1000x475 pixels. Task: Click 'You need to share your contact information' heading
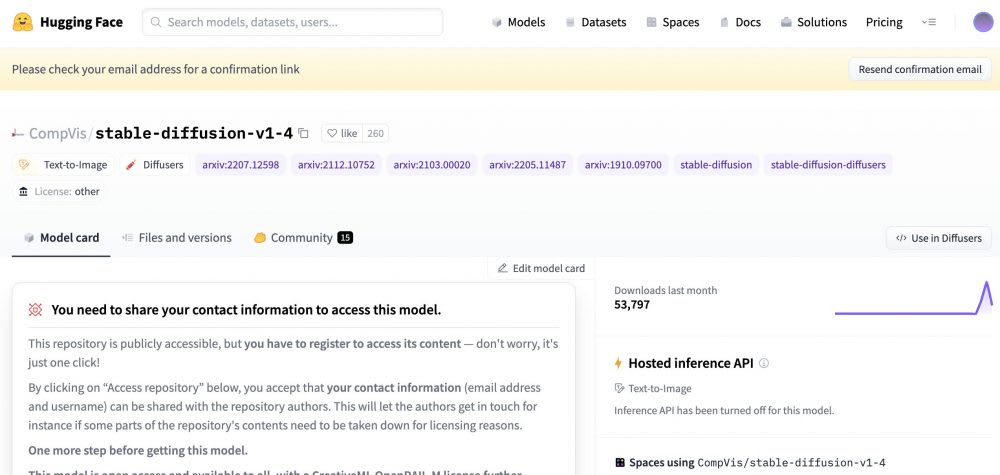coord(246,311)
